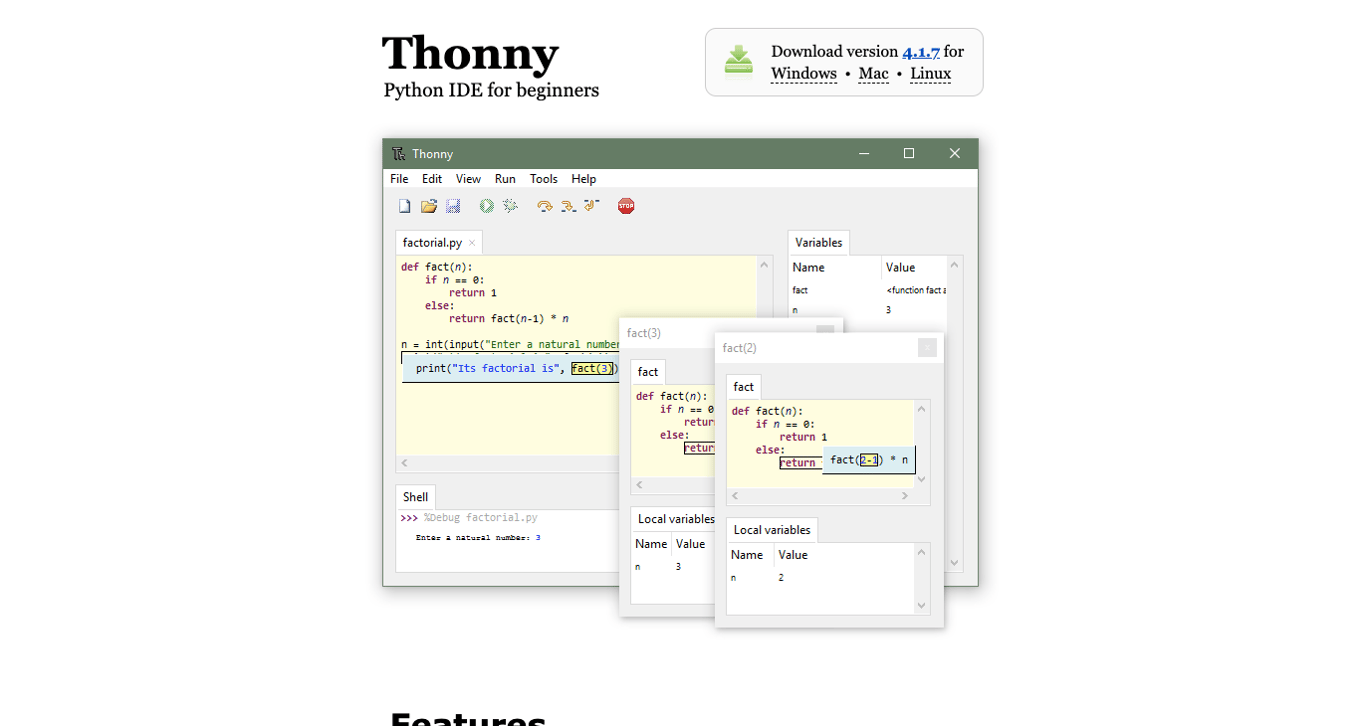The height and width of the screenshot is (726, 1366).
Task: Click fact(2) local variables scrollbar down arrow
Action: (922, 605)
